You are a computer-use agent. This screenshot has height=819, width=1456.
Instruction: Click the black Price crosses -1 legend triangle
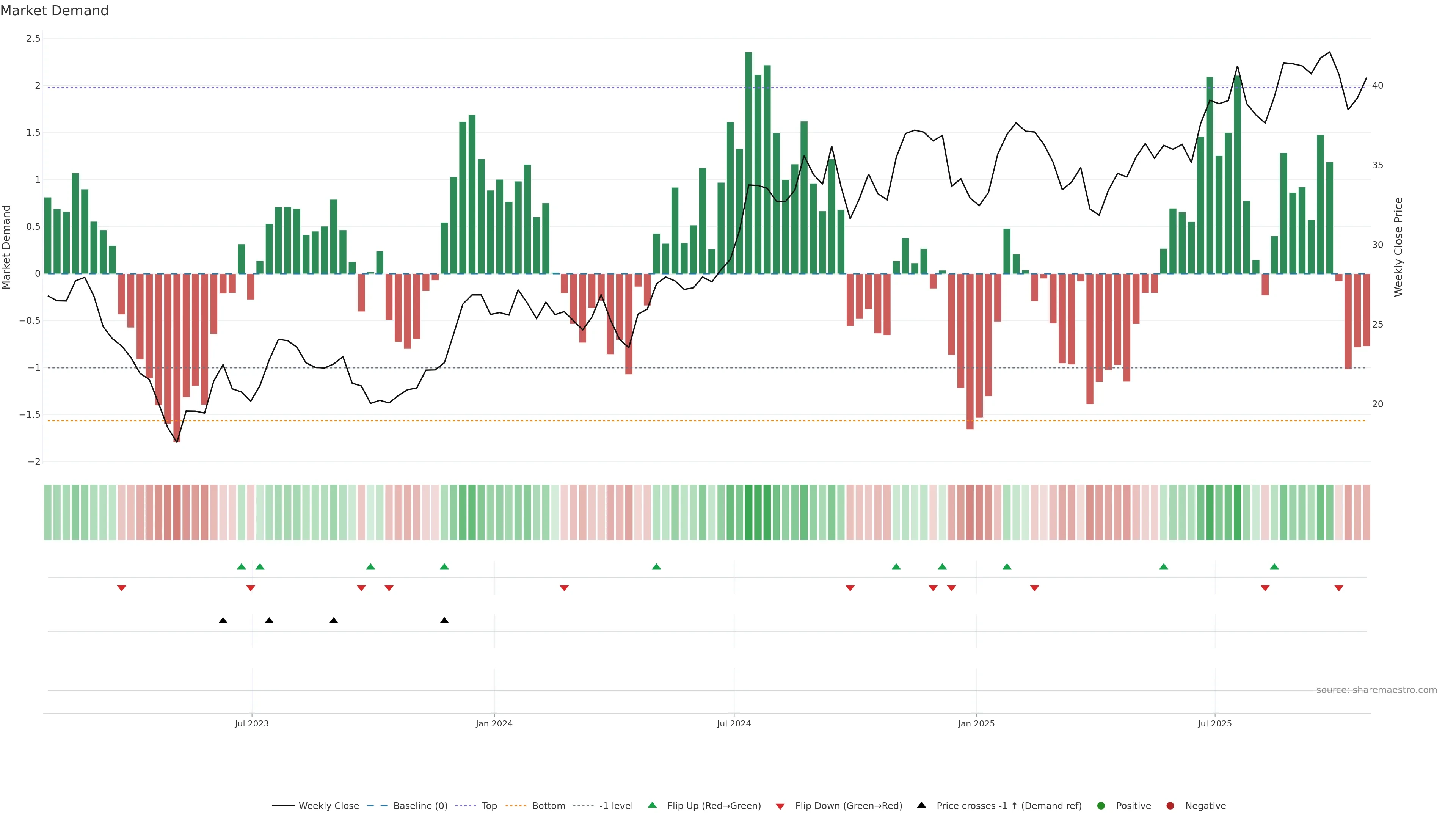(x=921, y=805)
